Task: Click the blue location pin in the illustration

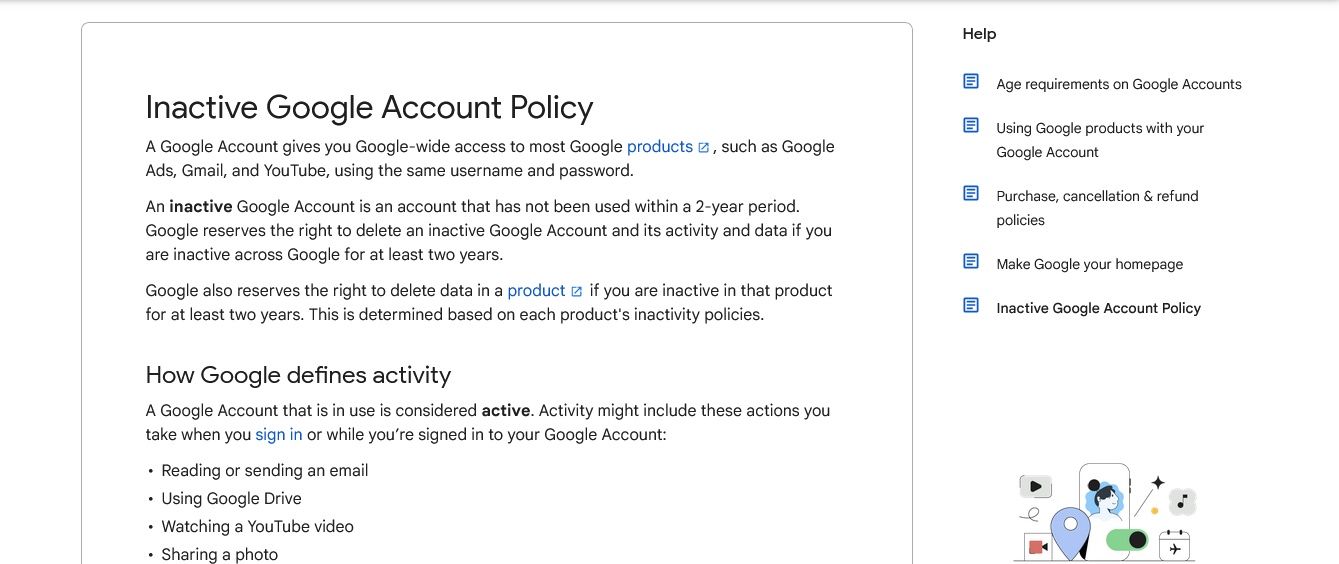Action: 1070,532
